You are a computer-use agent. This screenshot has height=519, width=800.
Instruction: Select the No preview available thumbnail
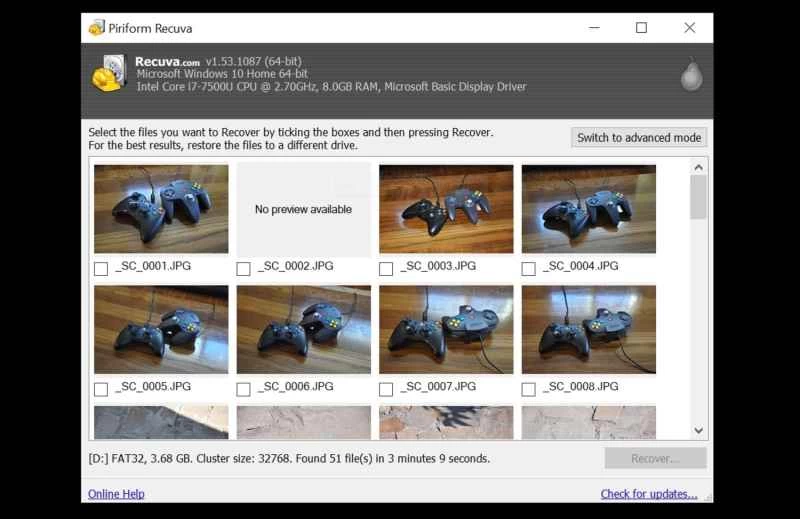(304, 209)
